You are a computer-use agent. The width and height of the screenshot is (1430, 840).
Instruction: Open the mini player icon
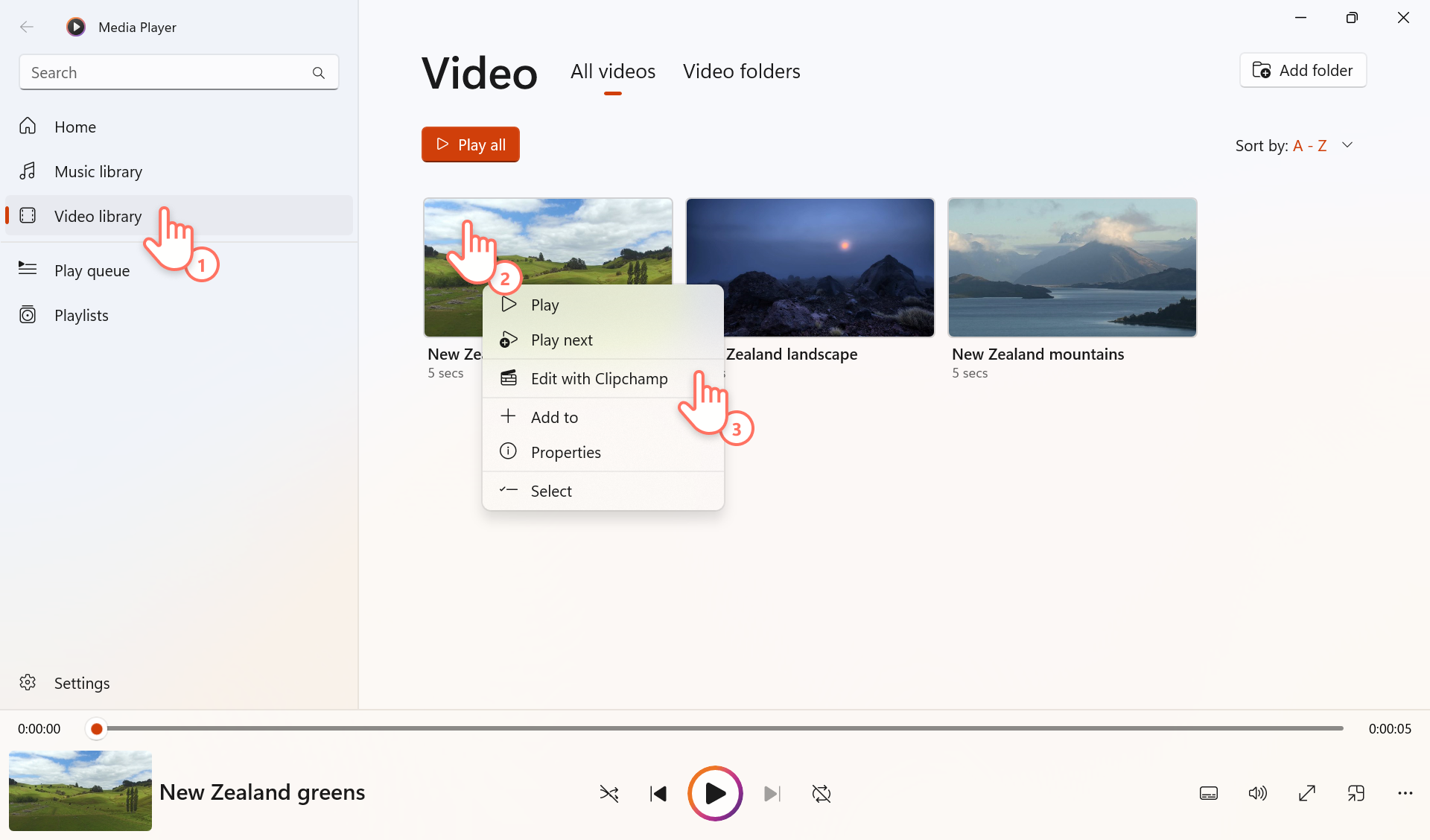tap(1356, 793)
